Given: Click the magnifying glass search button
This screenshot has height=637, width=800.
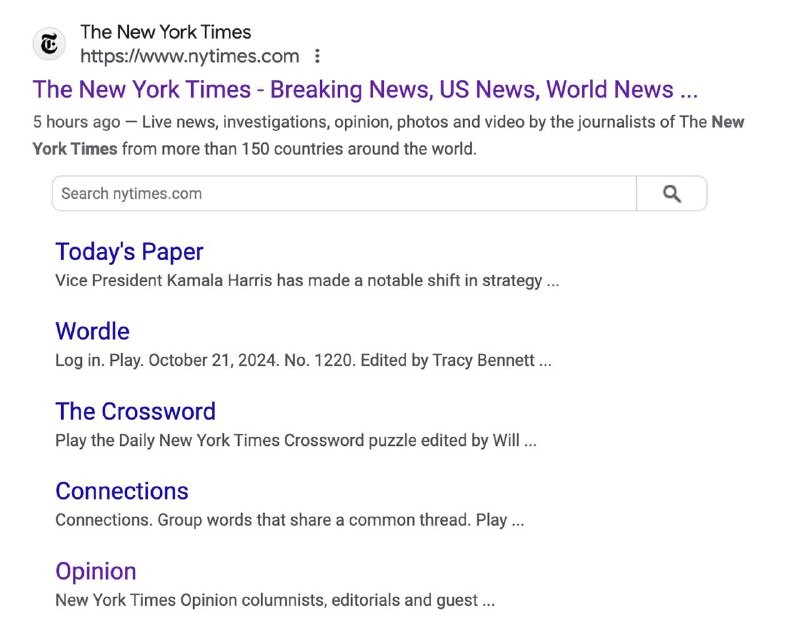Looking at the screenshot, I should [671, 193].
